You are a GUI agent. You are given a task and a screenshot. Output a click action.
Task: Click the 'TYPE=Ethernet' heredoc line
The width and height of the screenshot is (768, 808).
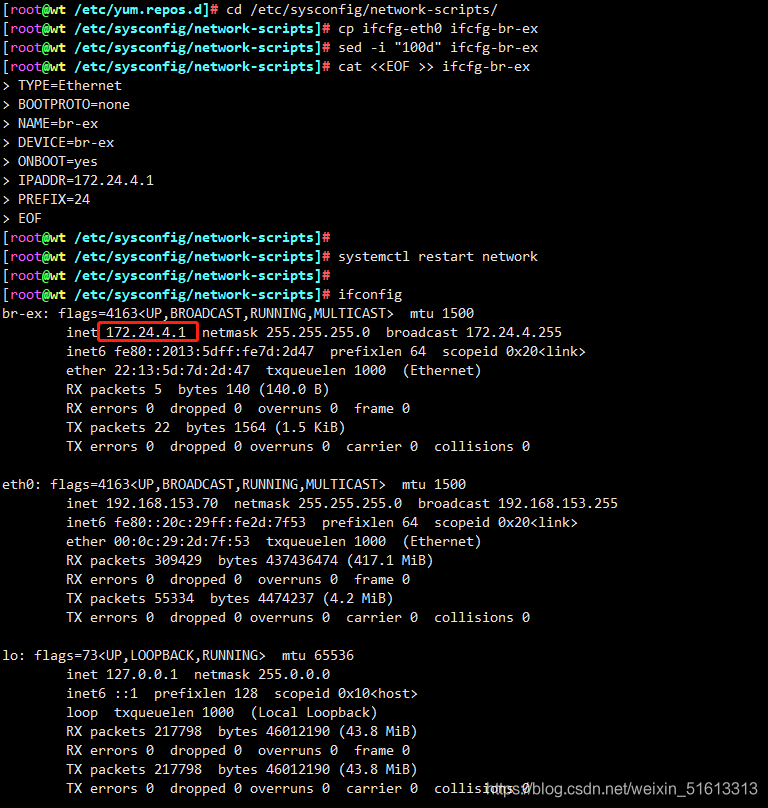(x=70, y=86)
